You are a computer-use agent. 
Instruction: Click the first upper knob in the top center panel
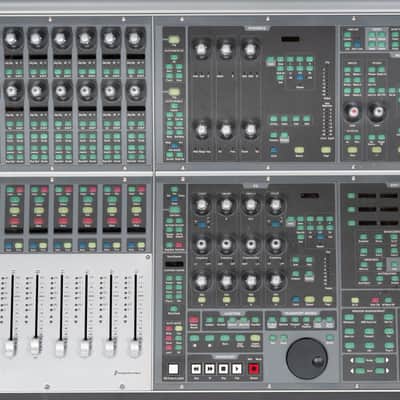pyautogui.click(x=201, y=49)
